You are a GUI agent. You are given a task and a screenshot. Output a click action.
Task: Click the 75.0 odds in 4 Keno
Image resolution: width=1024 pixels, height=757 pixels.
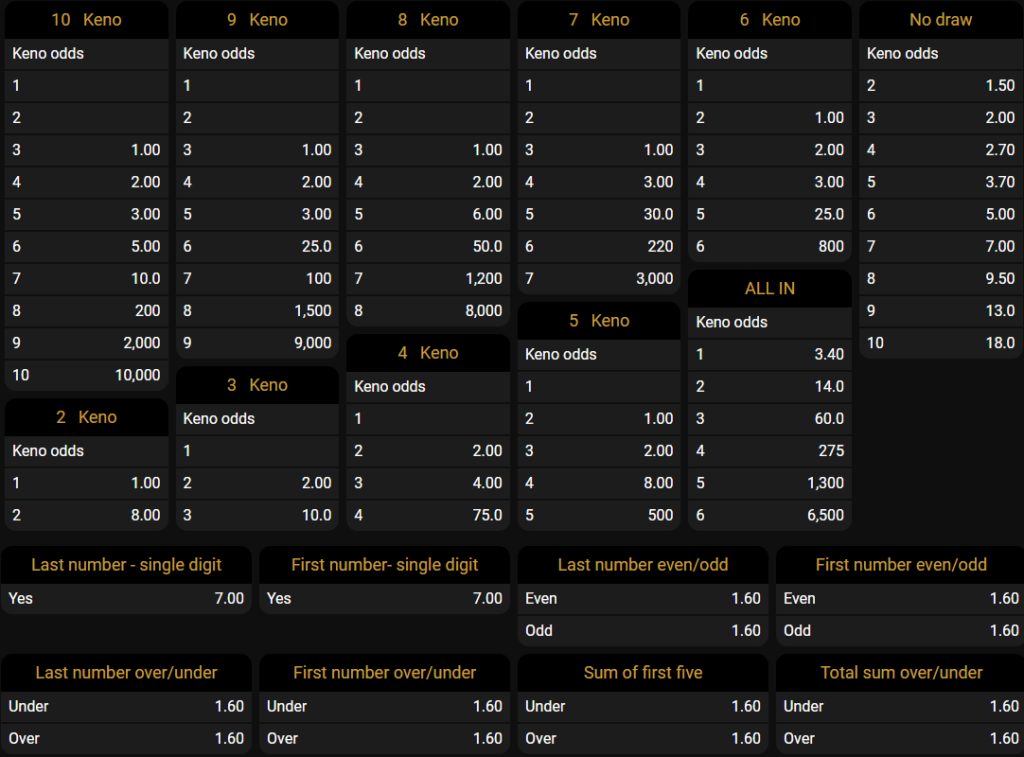pos(487,515)
